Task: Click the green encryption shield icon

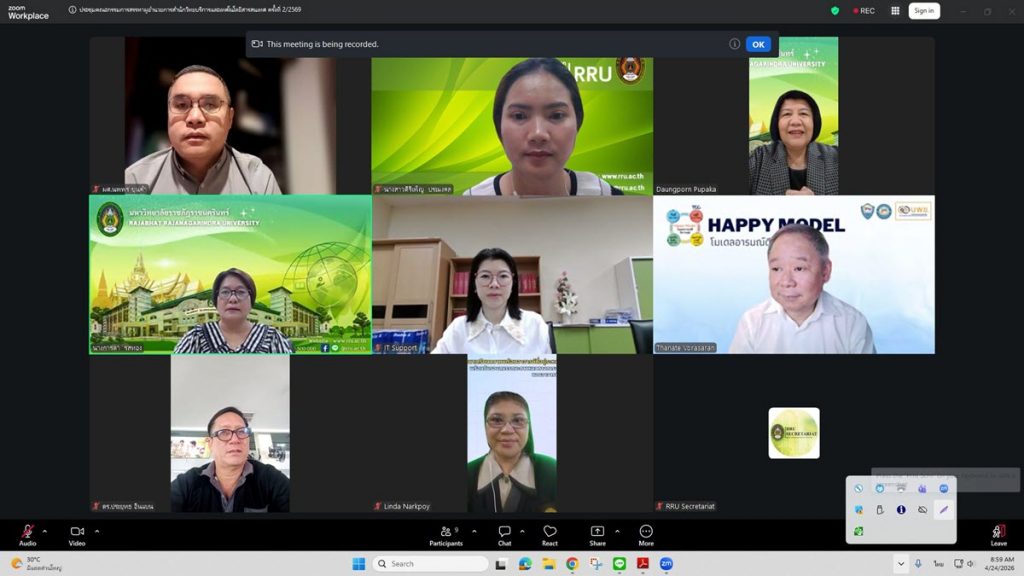Action: 835,11
